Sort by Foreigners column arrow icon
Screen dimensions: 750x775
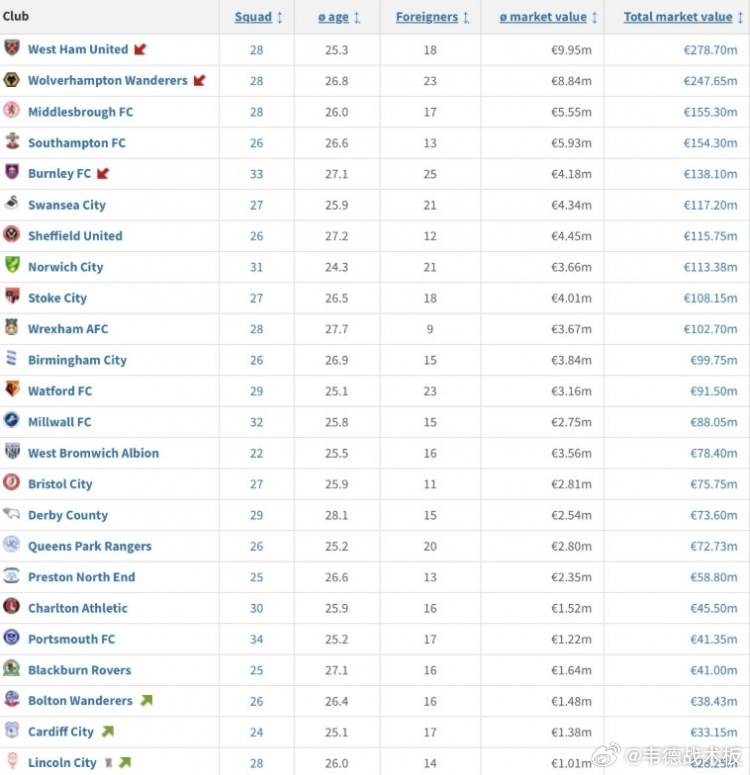466,17
